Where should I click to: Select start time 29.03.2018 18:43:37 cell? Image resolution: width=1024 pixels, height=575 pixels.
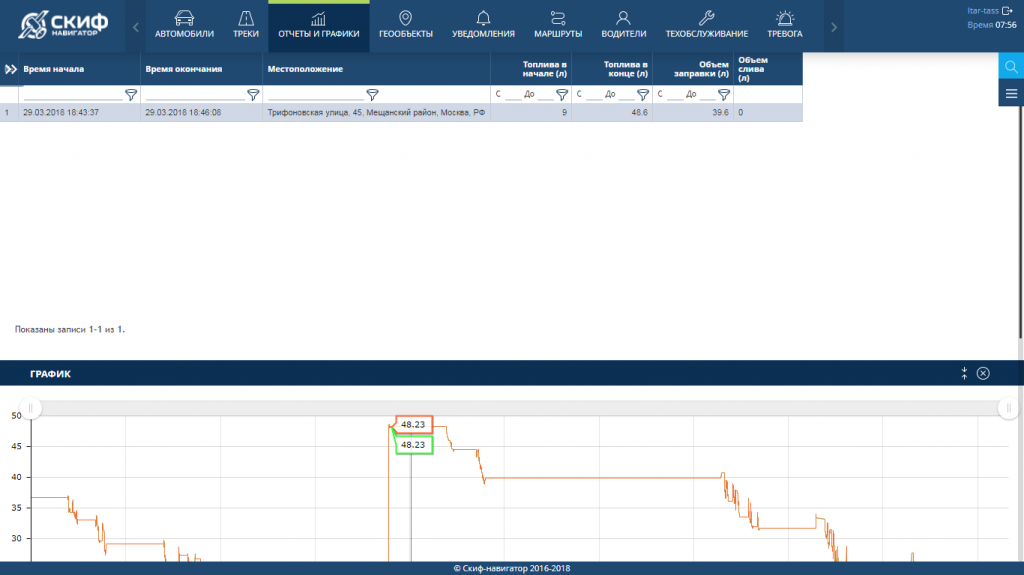pos(79,112)
